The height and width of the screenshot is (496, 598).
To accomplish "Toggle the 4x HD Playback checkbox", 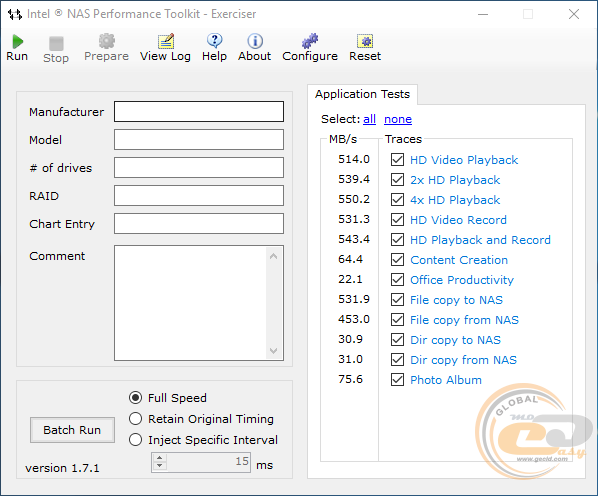I will (x=397, y=199).
